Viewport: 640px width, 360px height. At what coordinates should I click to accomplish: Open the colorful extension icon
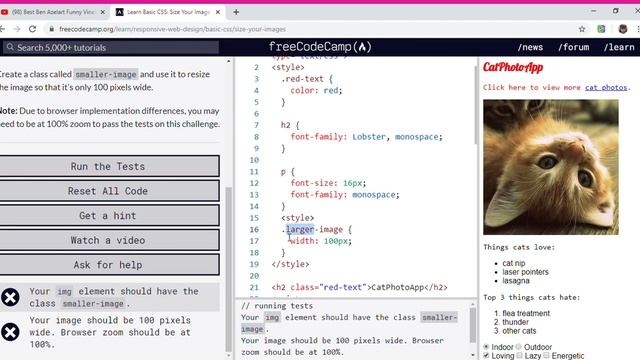(601, 29)
